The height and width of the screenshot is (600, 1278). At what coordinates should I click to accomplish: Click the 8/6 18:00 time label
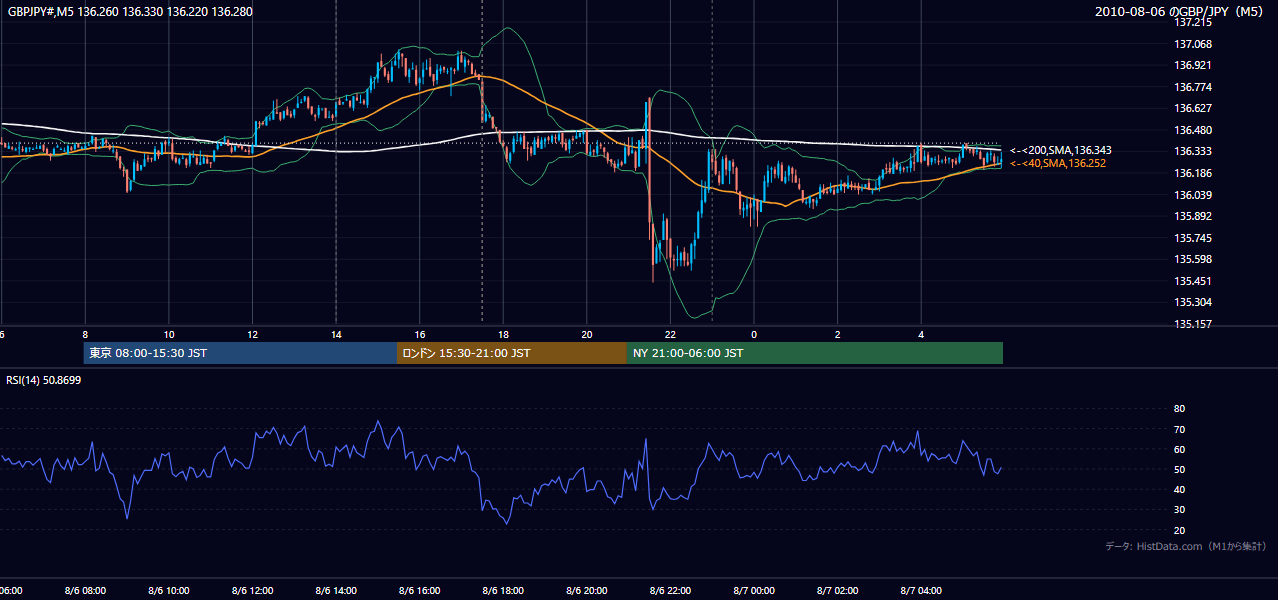(503, 590)
